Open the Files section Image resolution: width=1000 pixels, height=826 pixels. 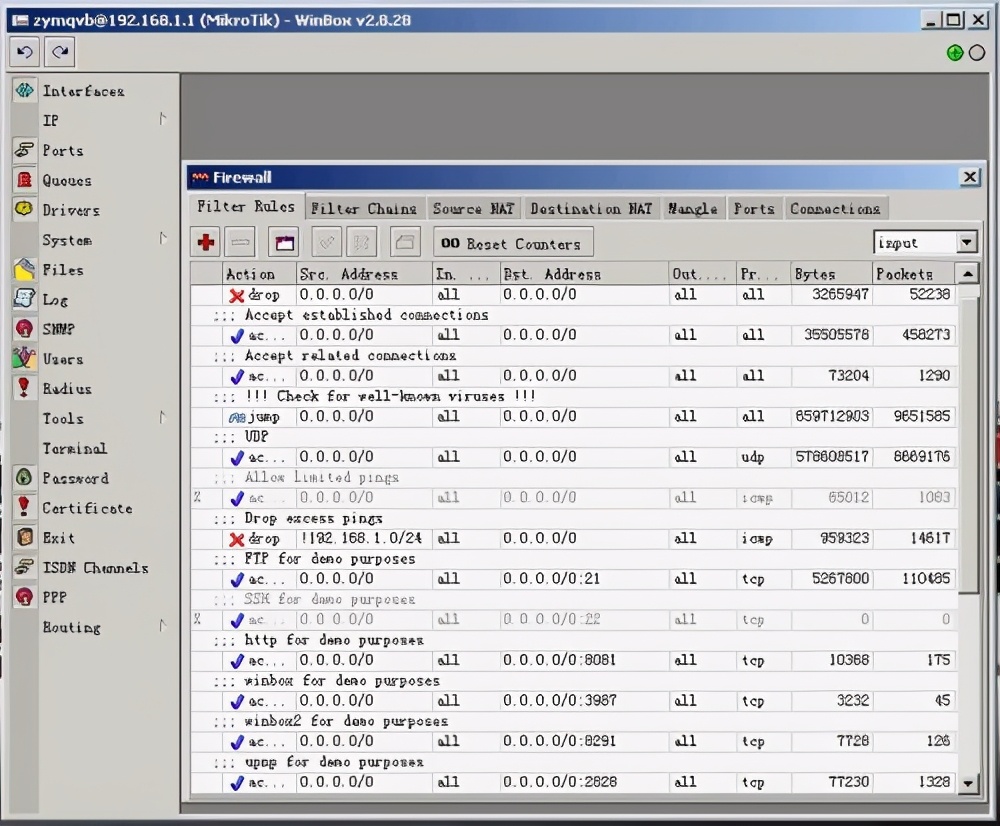click(62, 270)
